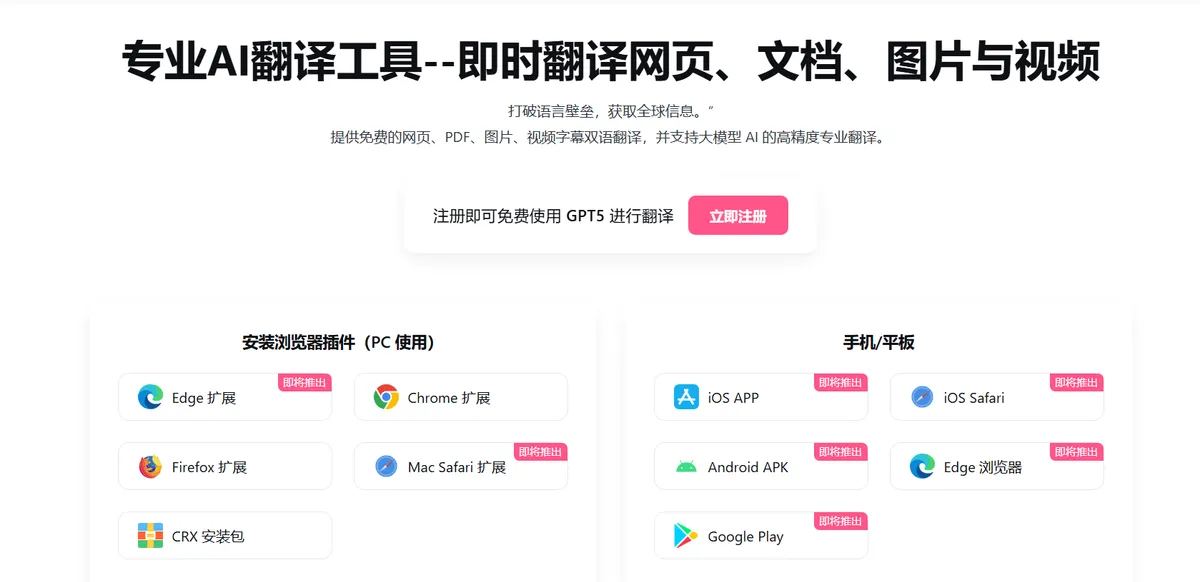
Task: Click the iOS Safari compass icon
Action: pos(922,397)
